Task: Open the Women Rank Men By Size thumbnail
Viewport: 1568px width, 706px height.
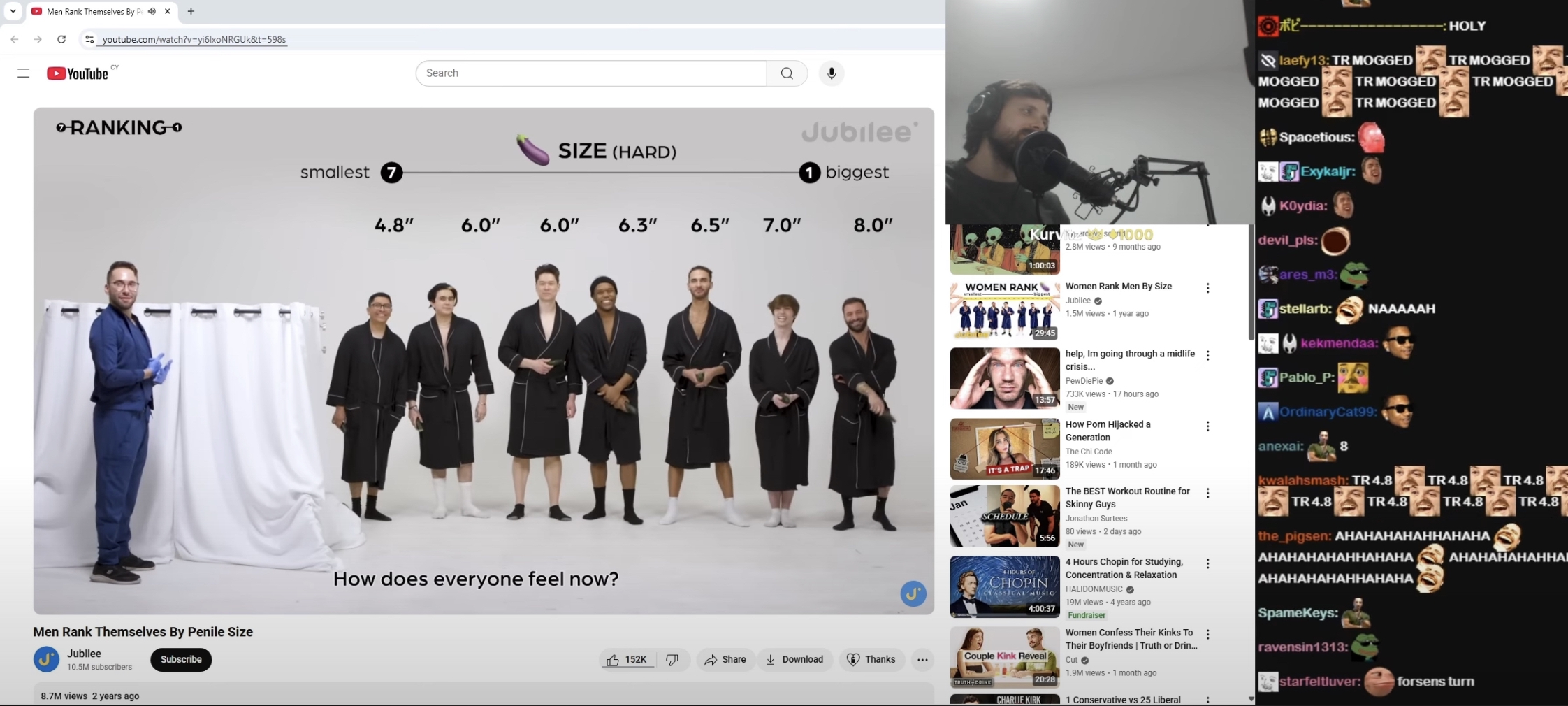Action: [1005, 310]
